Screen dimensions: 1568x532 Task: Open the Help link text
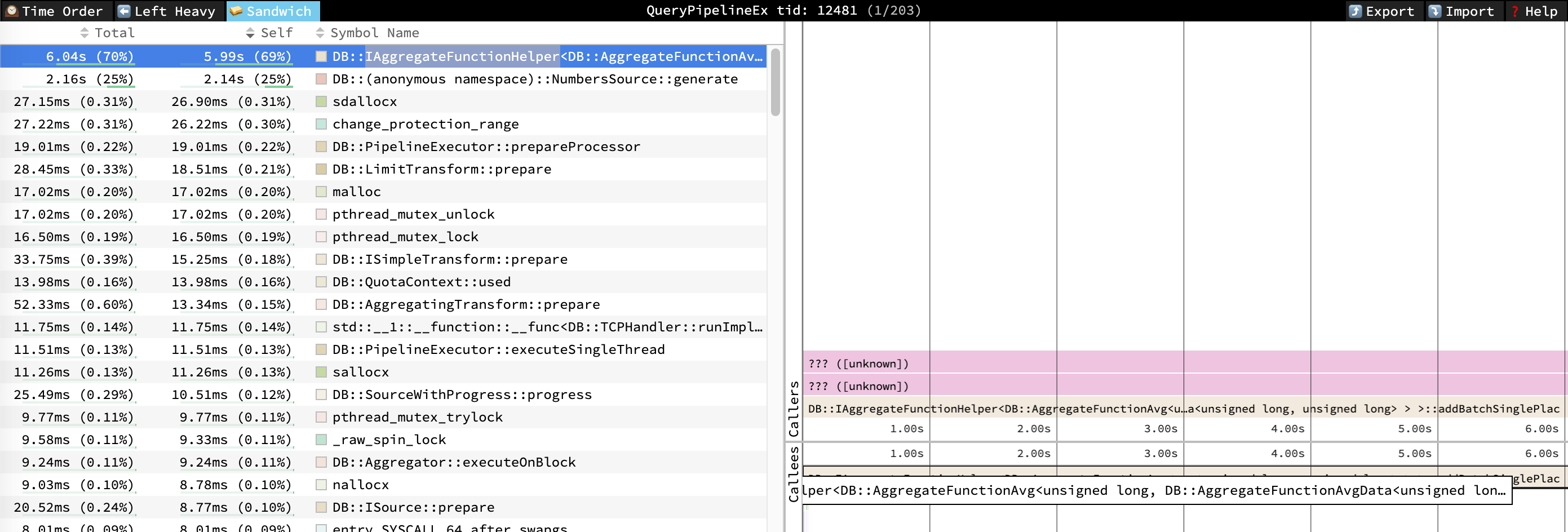click(x=1540, y=11)
